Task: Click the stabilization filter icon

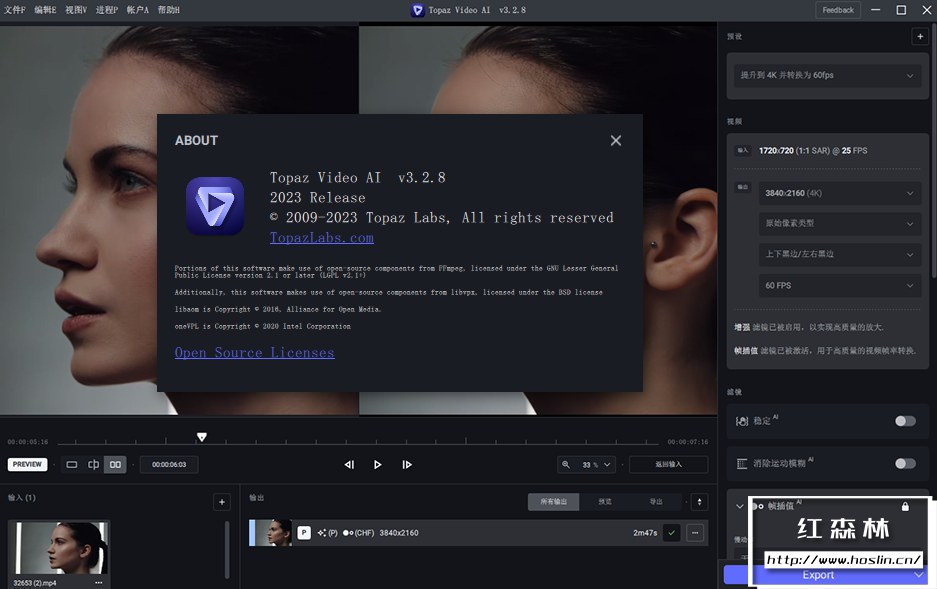Action: click(742, 421)
